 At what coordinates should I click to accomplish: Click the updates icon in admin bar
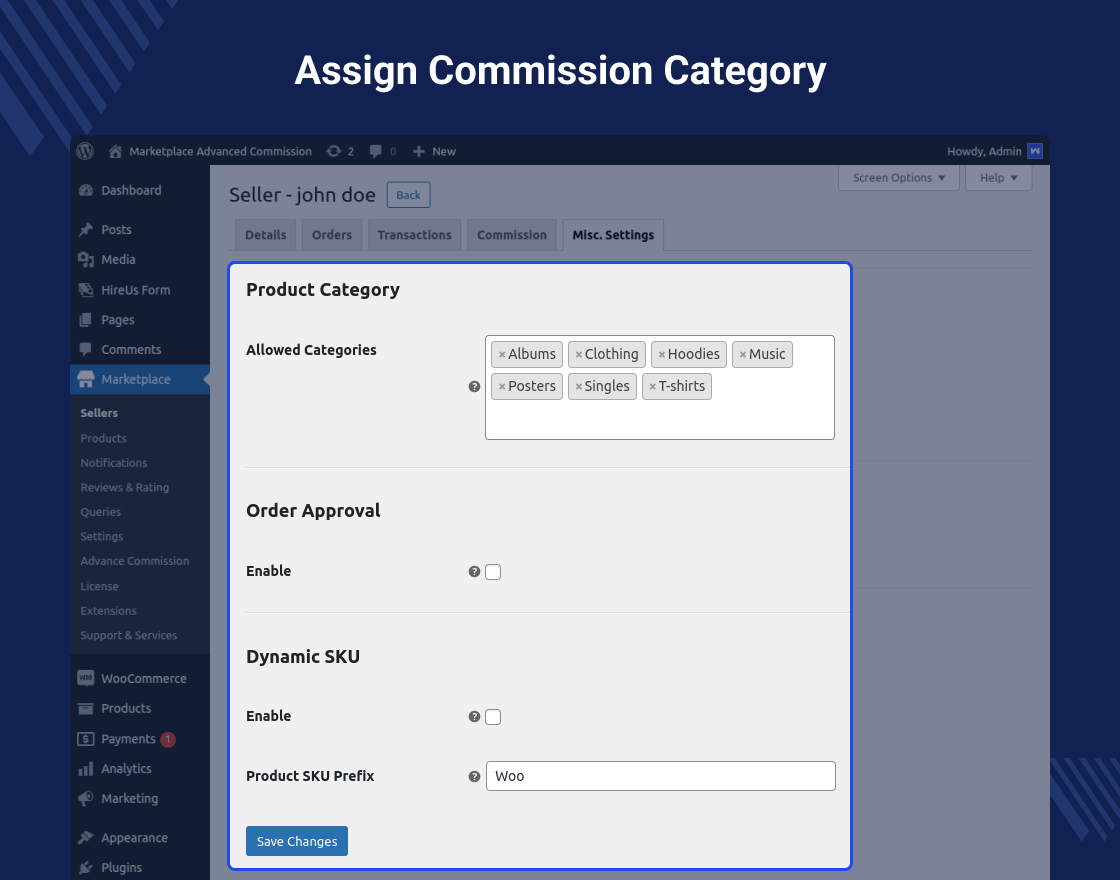[333, 151]
